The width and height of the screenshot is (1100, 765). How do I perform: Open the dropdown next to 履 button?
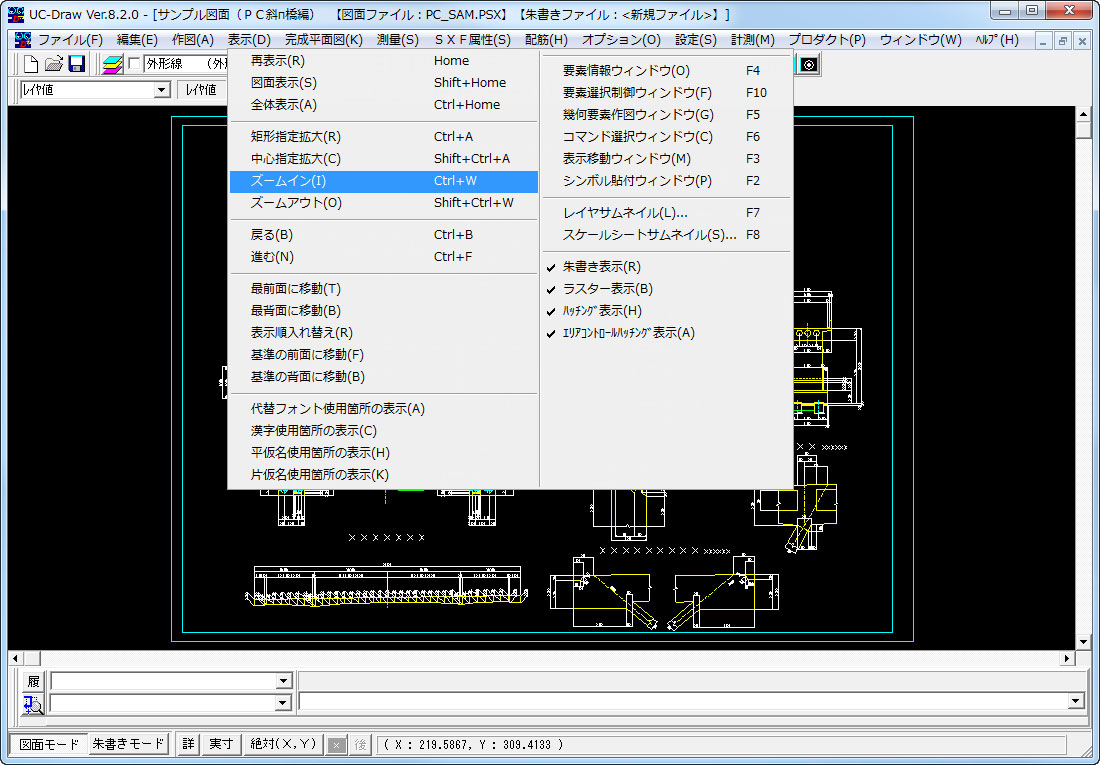(x=284, y=681)
